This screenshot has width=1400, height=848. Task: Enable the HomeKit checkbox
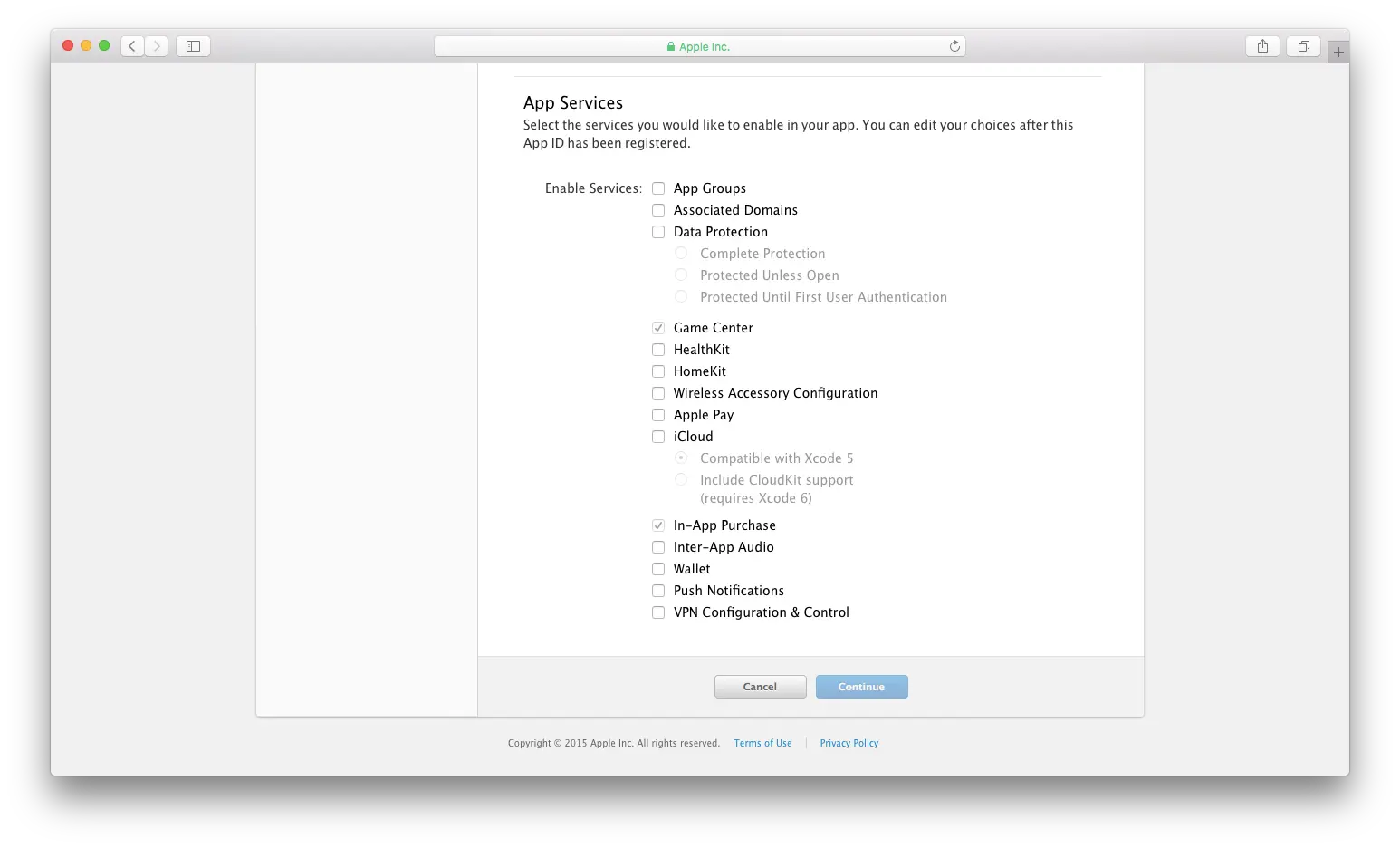tap(658, 371)
